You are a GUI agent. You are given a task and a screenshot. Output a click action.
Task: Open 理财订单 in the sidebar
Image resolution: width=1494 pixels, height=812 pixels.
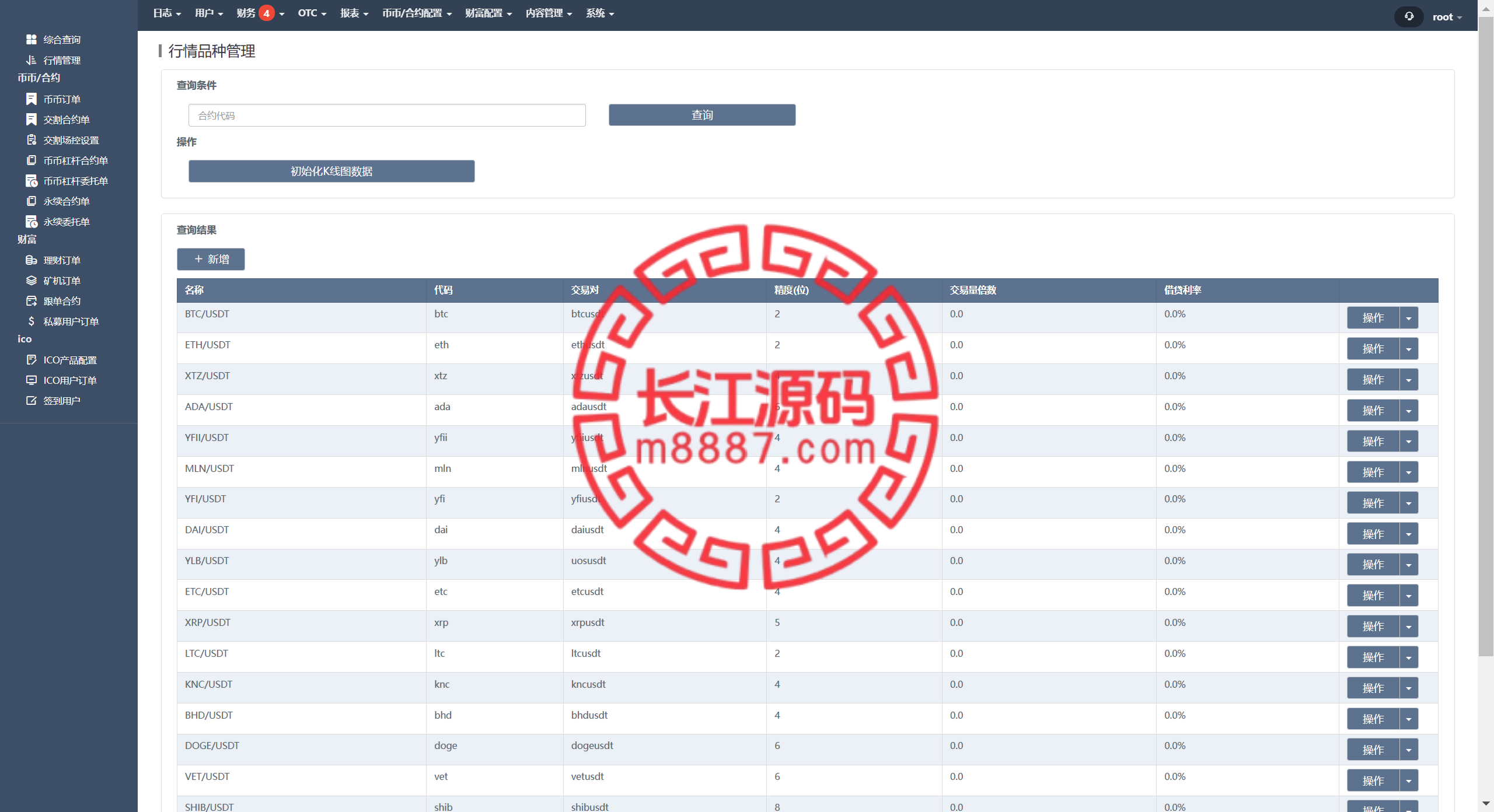point(62,260)
